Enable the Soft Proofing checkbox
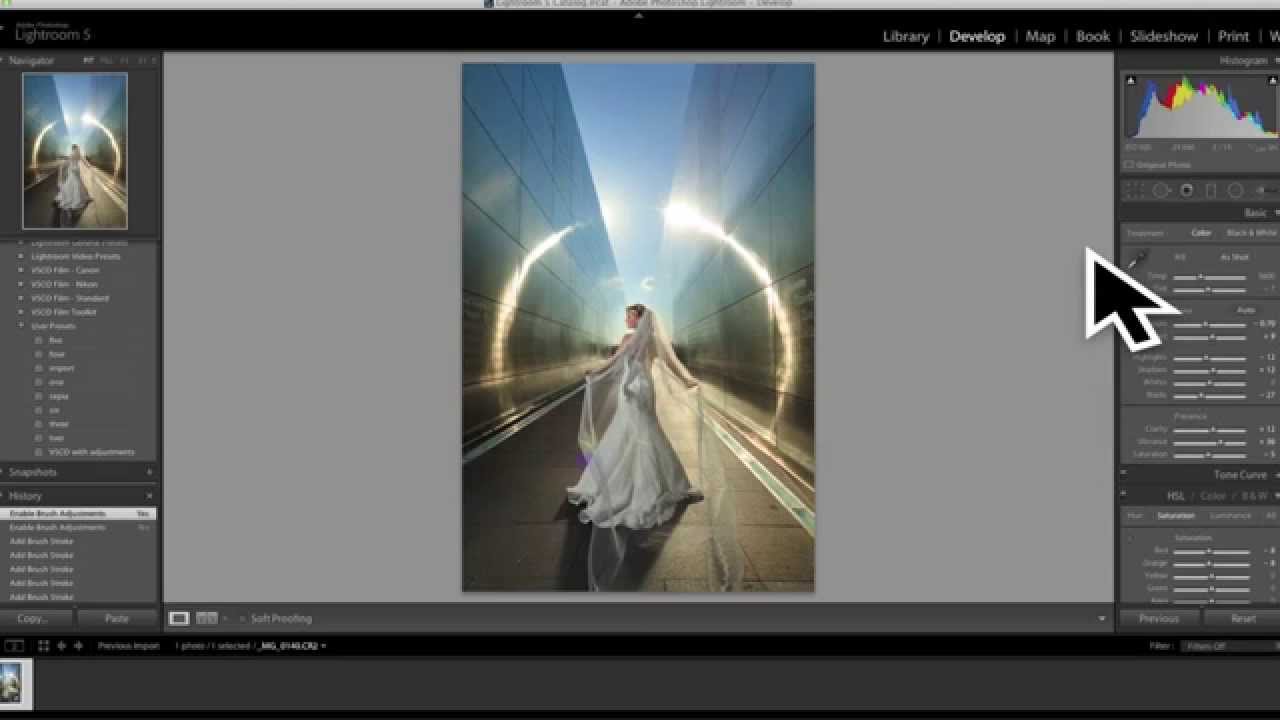 [x=241, y=618]
